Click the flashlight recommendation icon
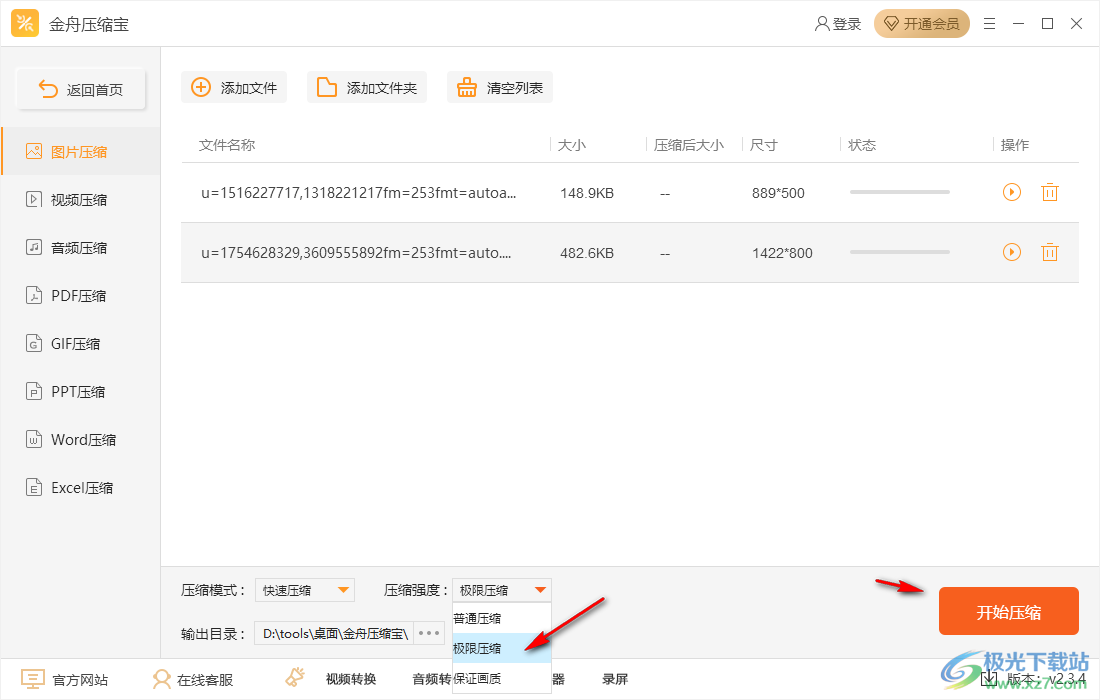 tap(295, 677)
